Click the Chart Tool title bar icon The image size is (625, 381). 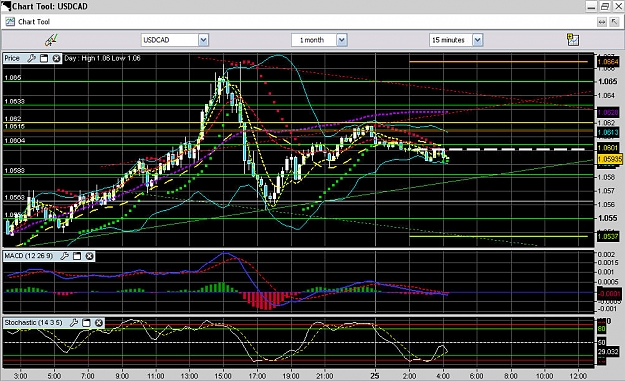(x=6, y=6)
